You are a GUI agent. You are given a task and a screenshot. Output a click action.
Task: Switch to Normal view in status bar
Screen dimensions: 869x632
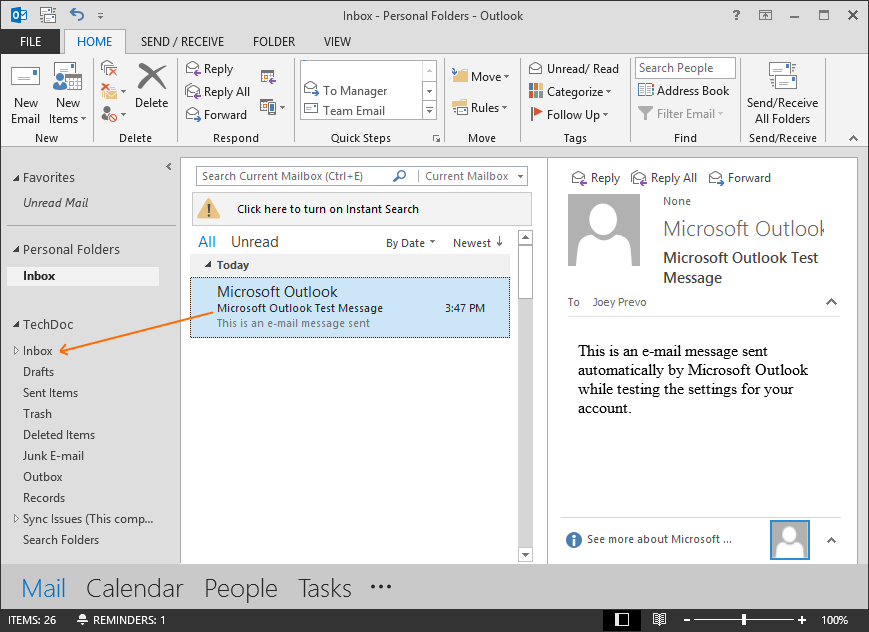(622, 619)
